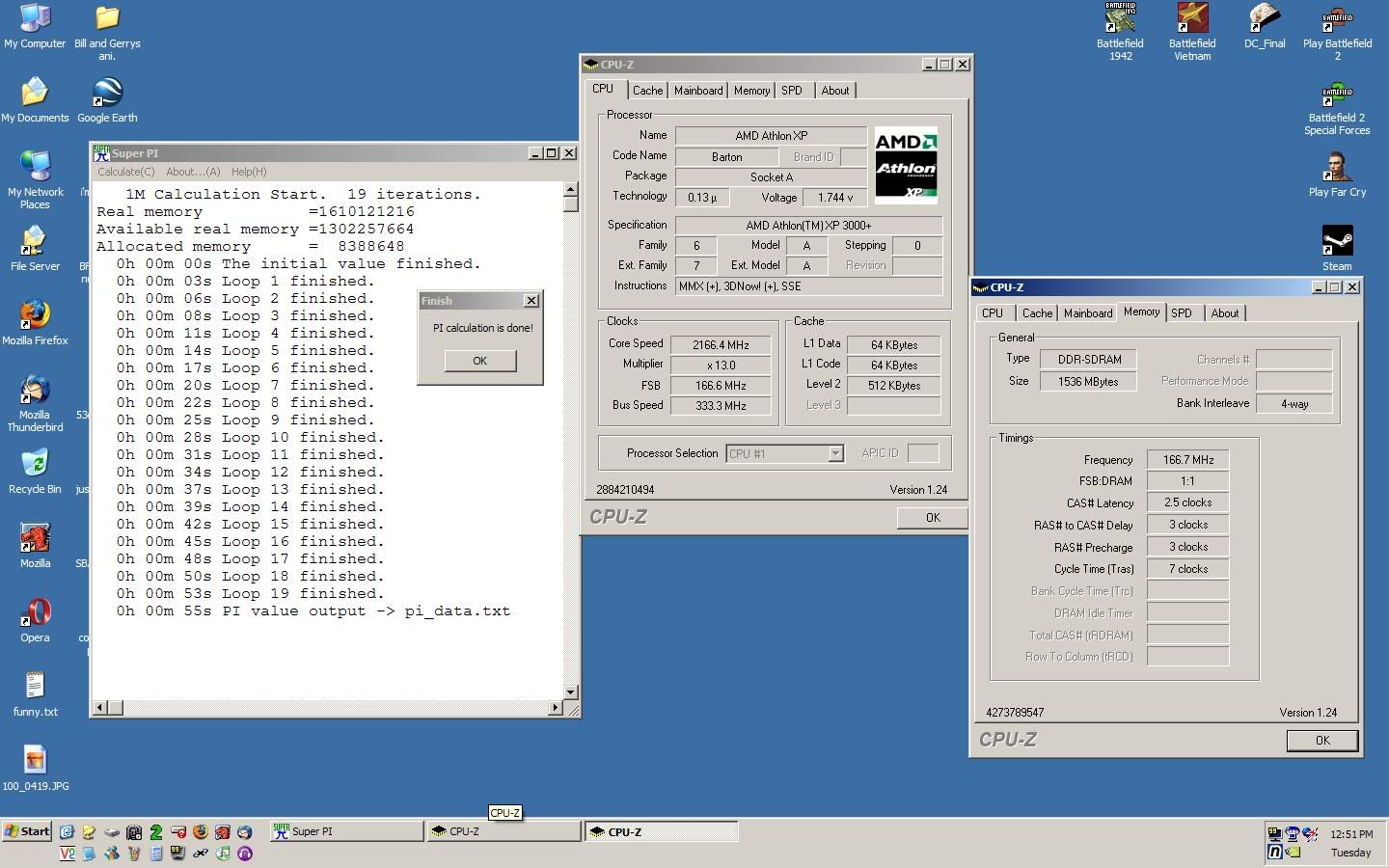Open the About...(A) menu in Super PI
This screenshot has width=1389, height=868.
pos(193,172)
